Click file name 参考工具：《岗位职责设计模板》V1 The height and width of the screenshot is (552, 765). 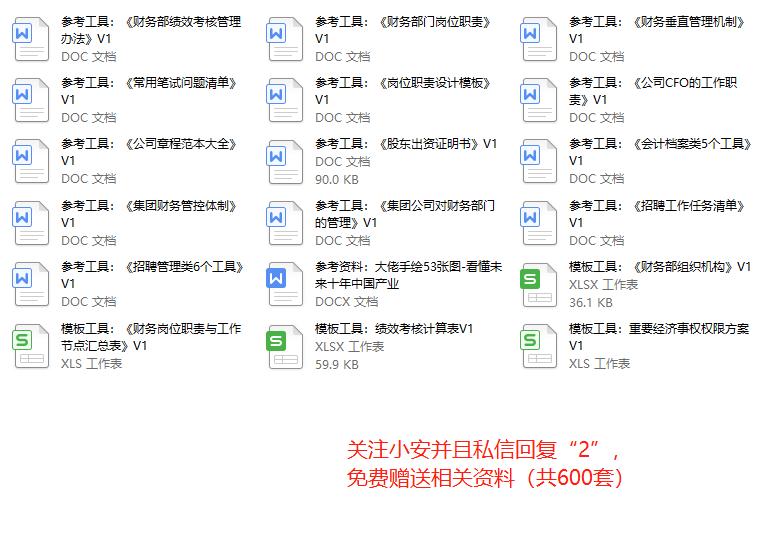click(403, 91)
